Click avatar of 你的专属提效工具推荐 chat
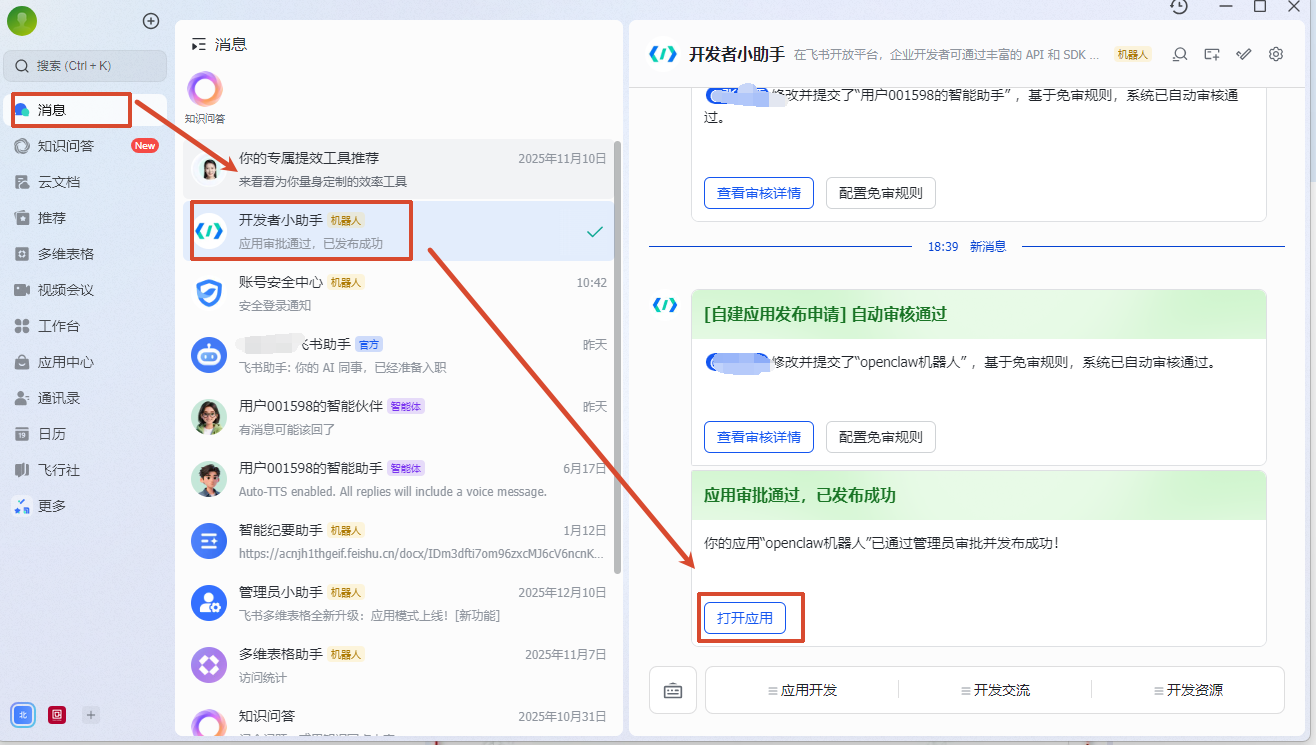 pos(209,170)
